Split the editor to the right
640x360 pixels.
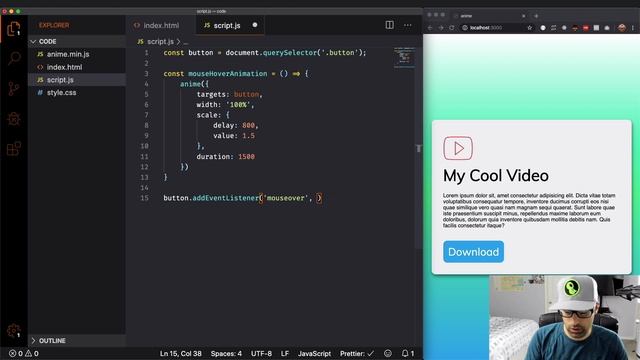389,25
